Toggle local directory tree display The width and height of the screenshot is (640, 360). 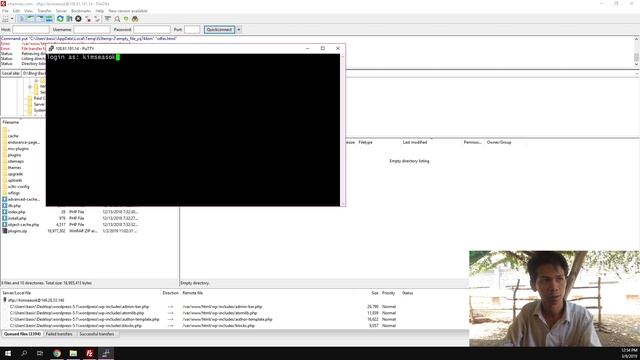tap(31, 19)
